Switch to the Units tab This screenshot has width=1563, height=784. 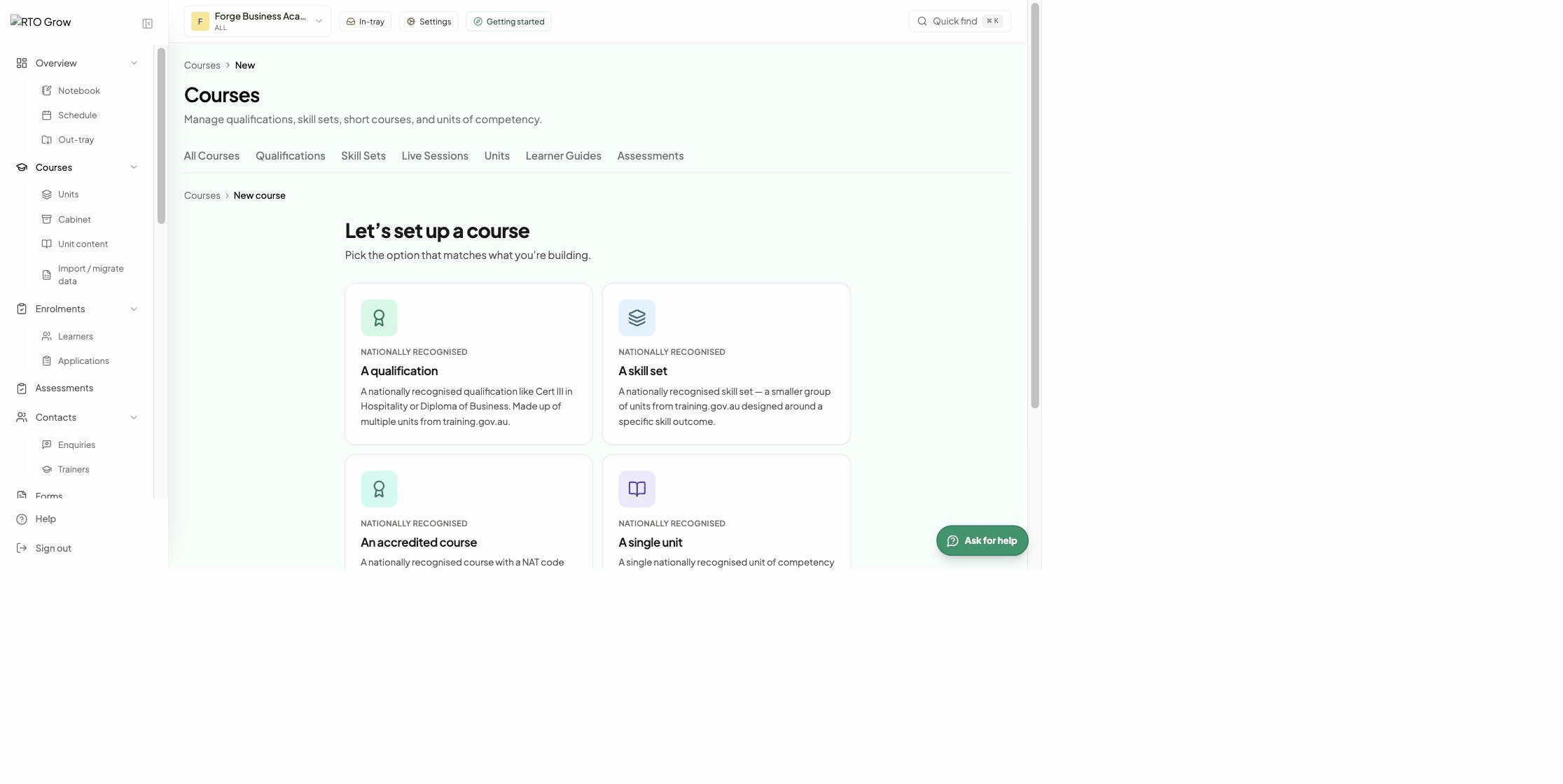[496, 156]
